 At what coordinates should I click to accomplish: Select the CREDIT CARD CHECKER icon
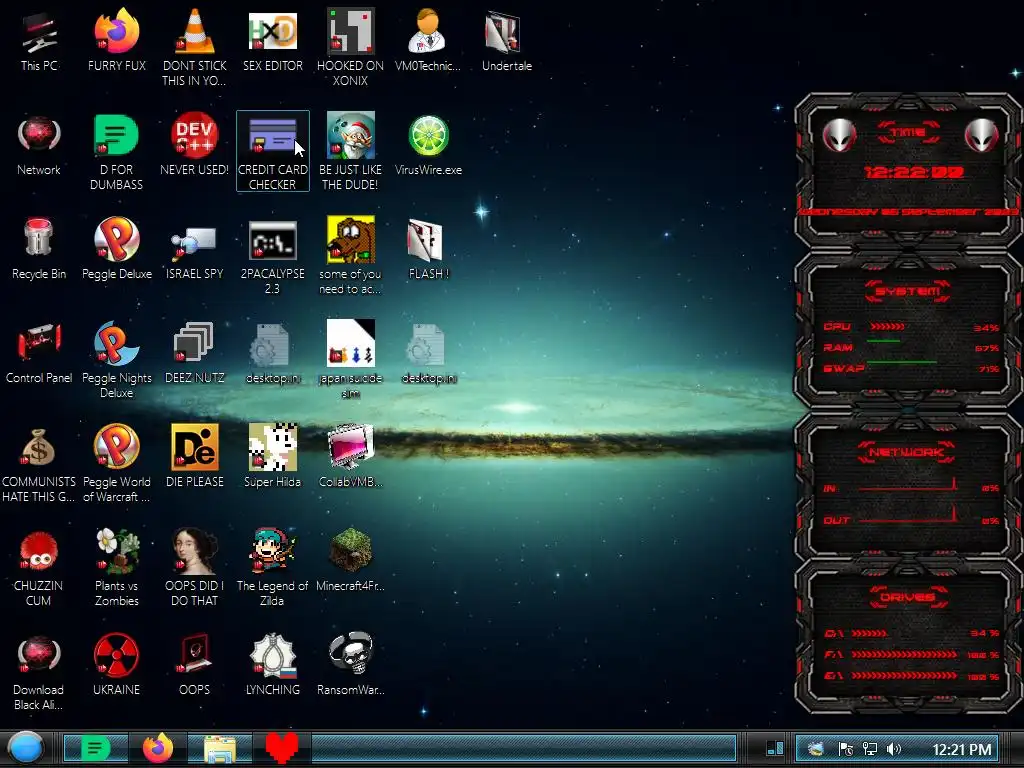point(272,151)
